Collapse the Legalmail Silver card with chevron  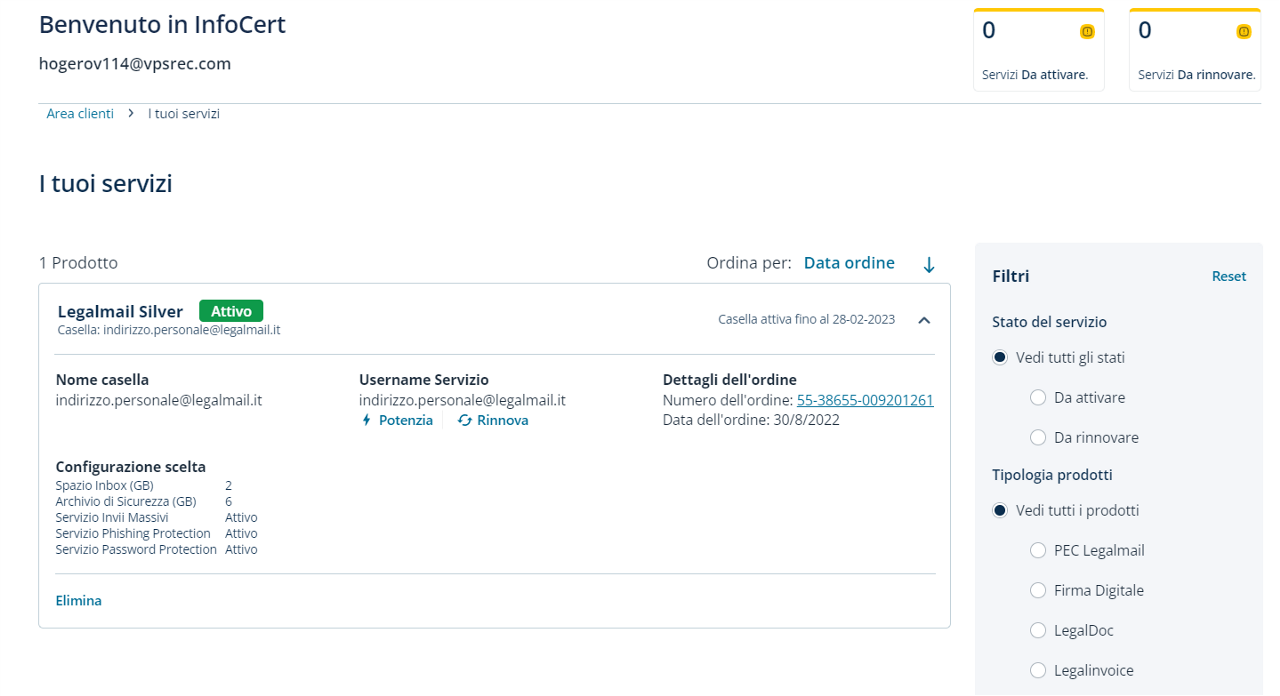click(924, 320)
